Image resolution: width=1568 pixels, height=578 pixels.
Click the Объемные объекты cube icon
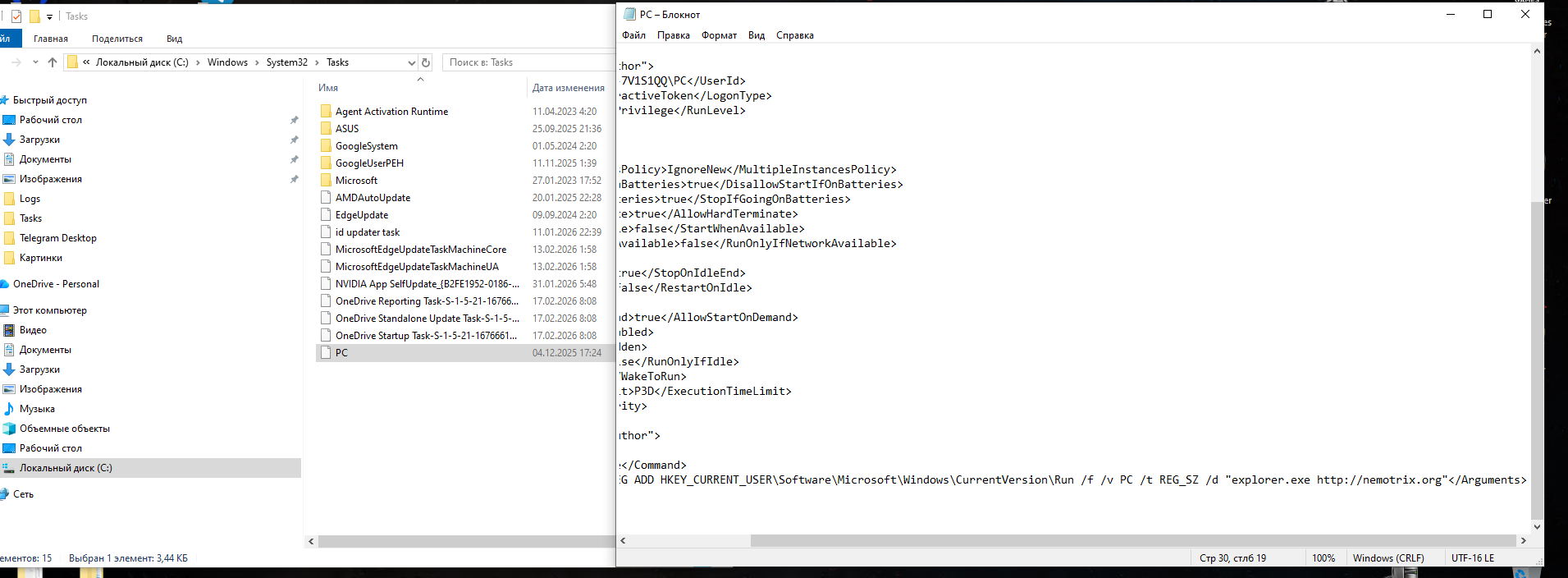[9, 429]
